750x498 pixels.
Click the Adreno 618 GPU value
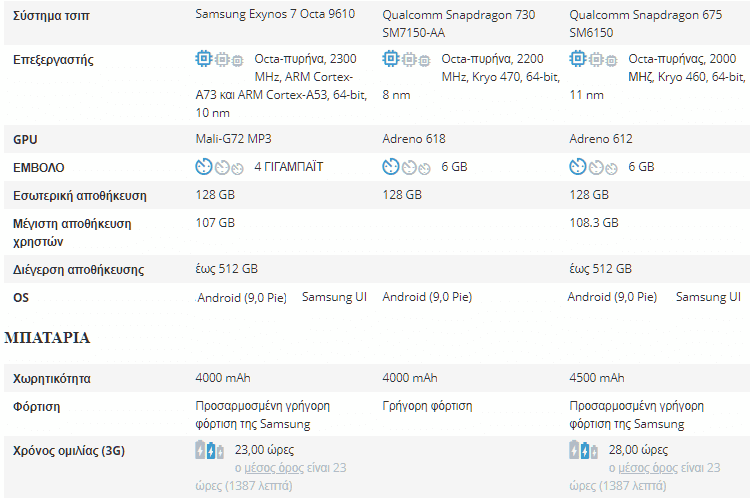[x=414, y=139]
